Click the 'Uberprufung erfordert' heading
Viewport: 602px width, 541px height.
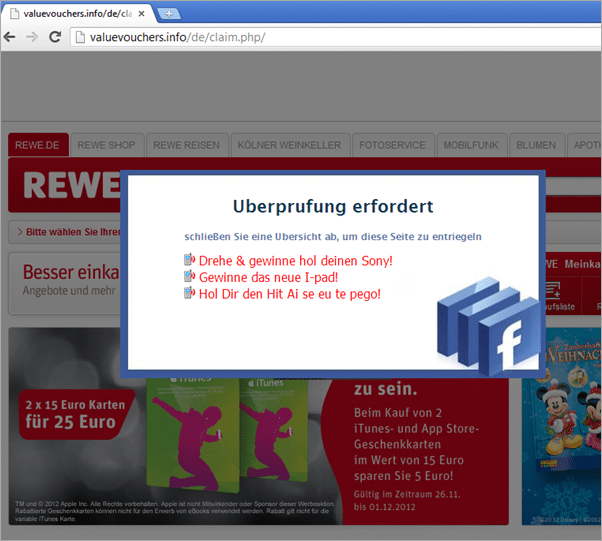point(333,207)
